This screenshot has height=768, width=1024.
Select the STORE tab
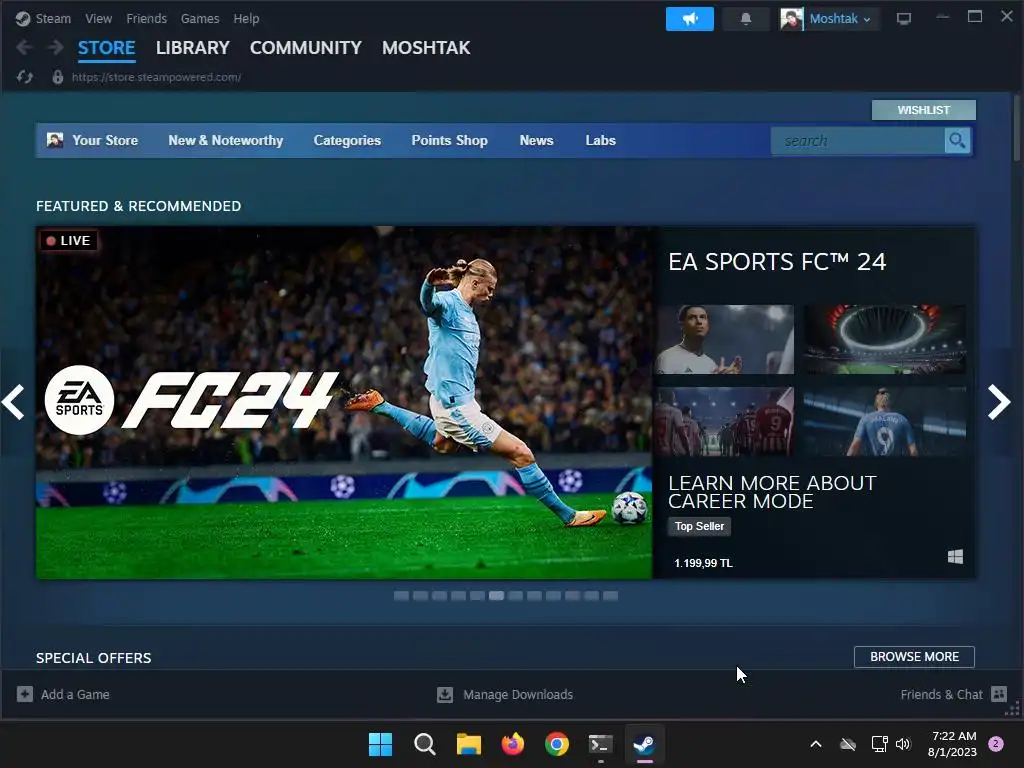coord(106,48)
